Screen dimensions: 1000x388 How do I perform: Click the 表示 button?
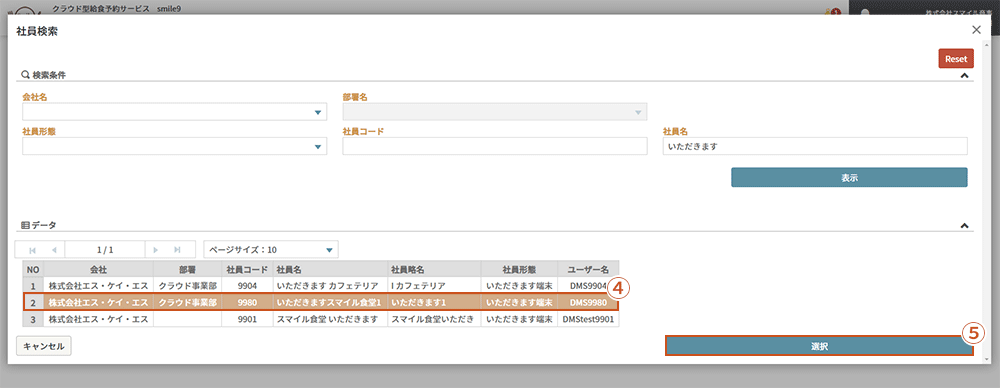[x=849, y=178]
